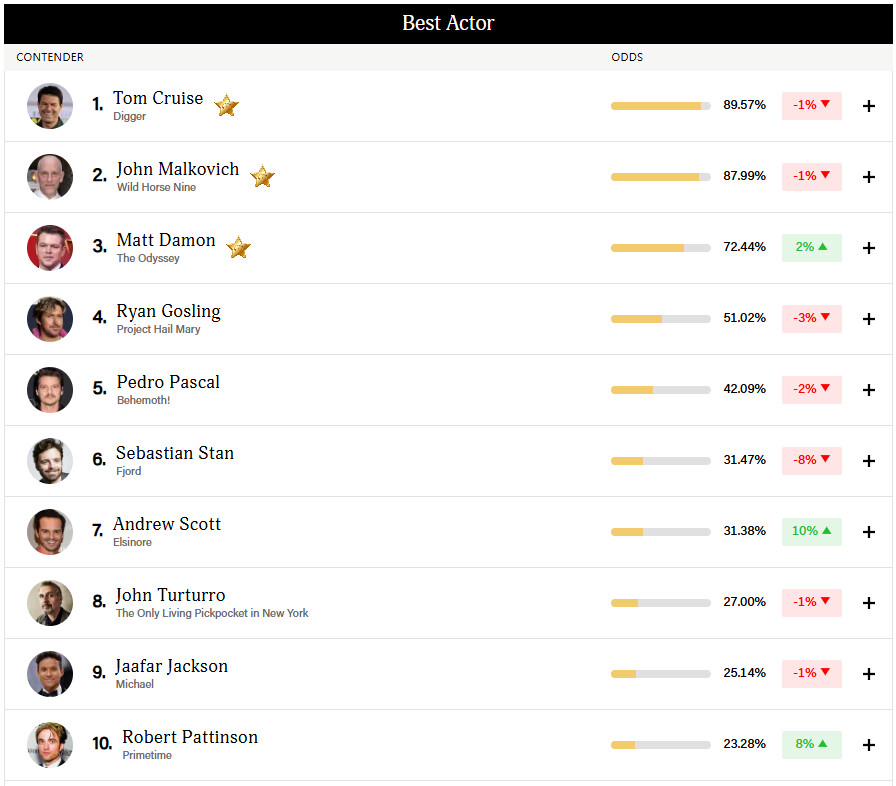
Task: Click the Best Actor title bar
Action: 448,23
